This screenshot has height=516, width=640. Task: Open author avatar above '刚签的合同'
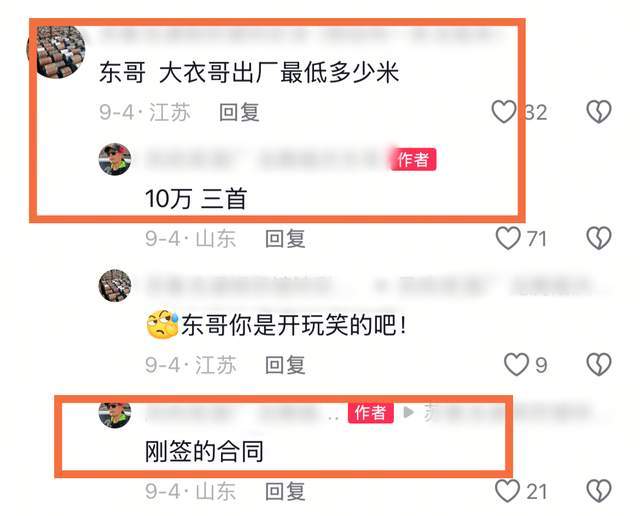[x=115, y=414]
